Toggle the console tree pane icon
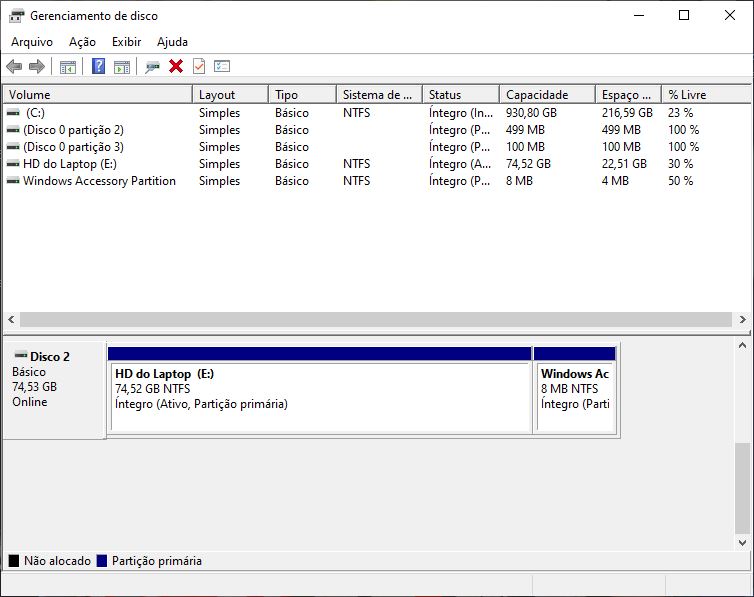This screenshot has width=754, height=597. [68, 66]
